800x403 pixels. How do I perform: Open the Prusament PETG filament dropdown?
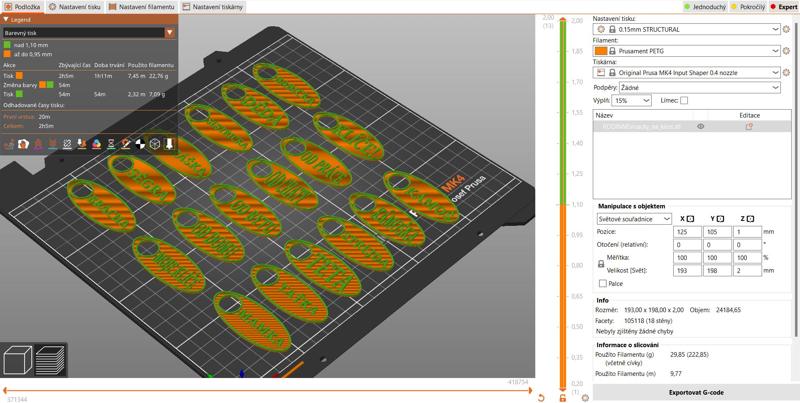(687, 51)
